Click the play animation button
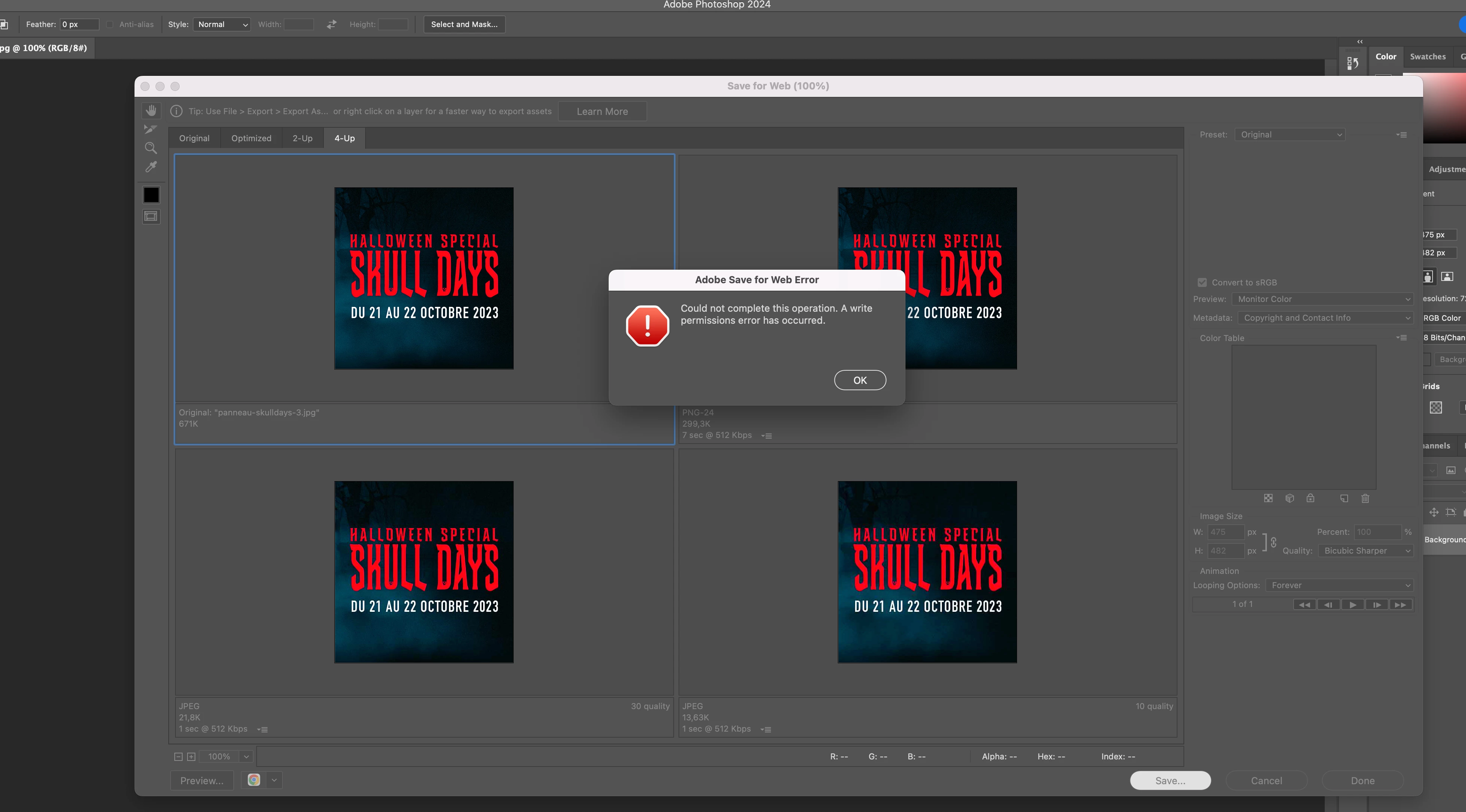 (1352, 604)
